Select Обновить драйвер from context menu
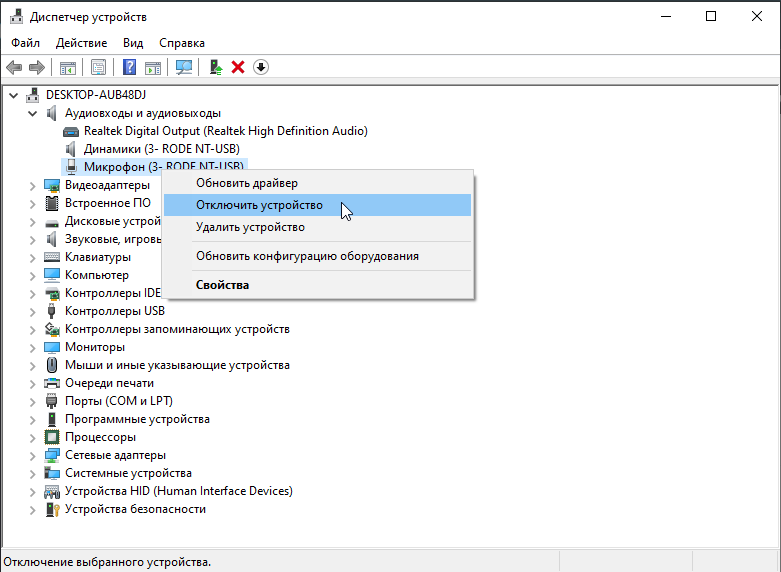The width and height of the screenshot is (781, 572). (x=246, y=183)
